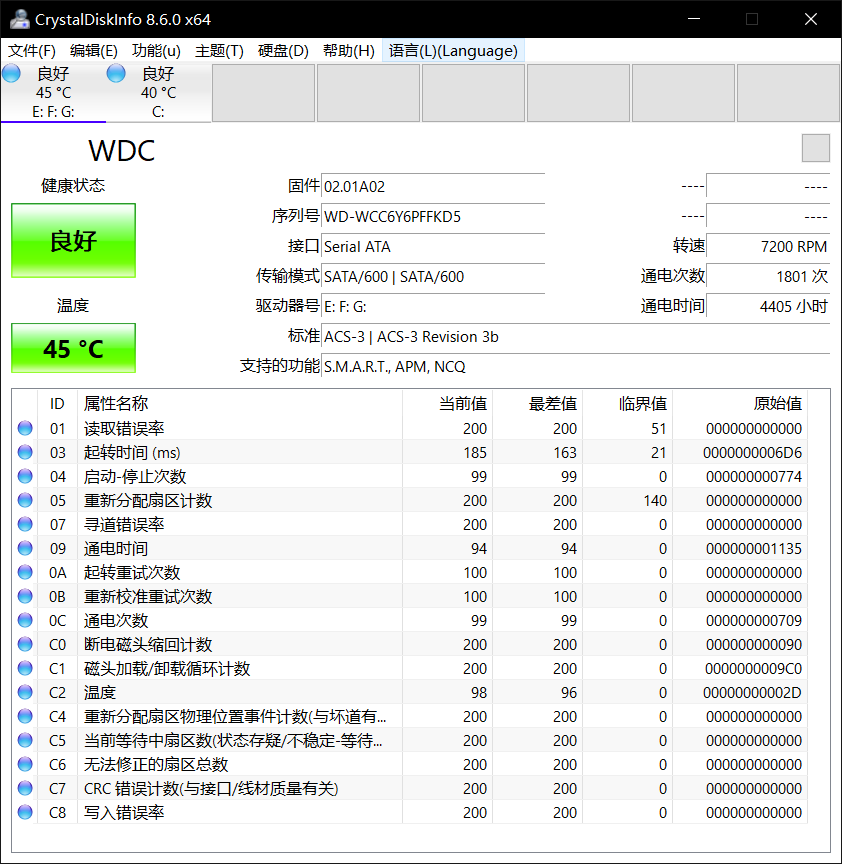Click worst value 163 in 起转时间 row
The image size is (842, 864).
pos(565,452)
